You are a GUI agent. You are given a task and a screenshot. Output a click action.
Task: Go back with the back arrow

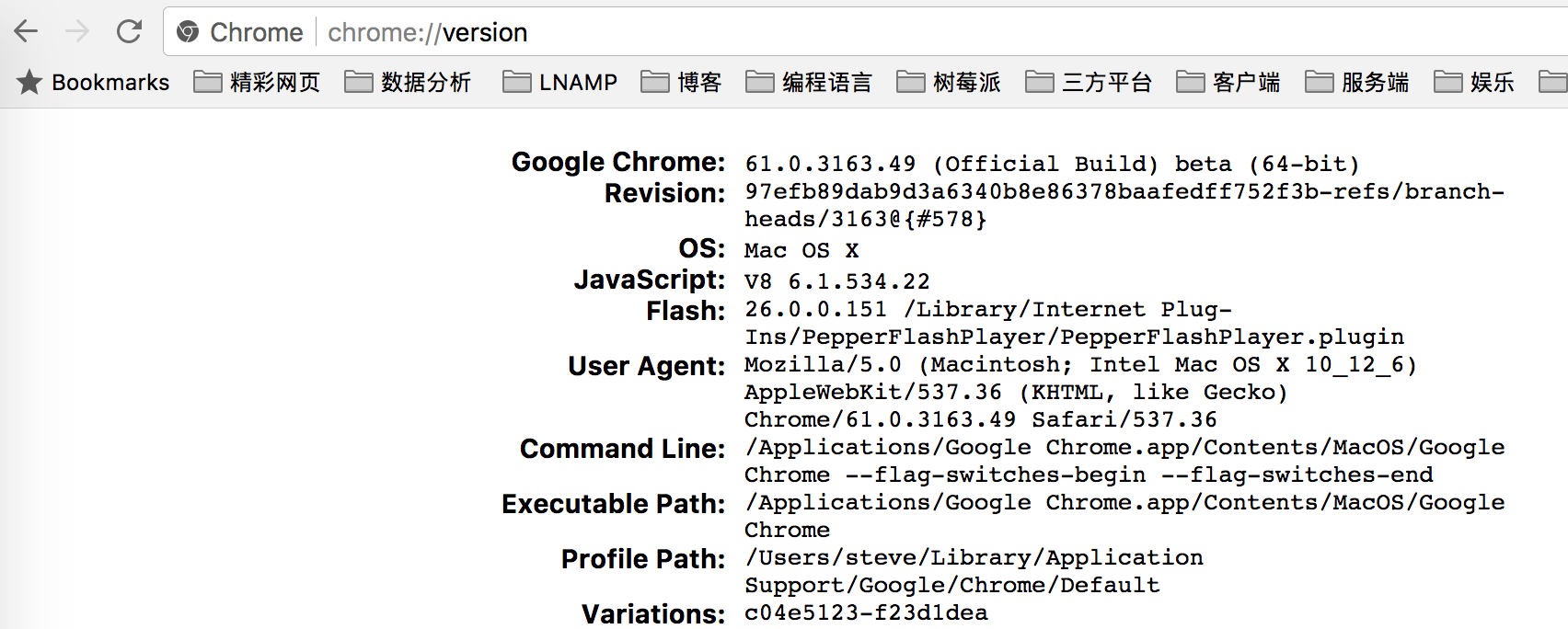click(x=26, y=32)
